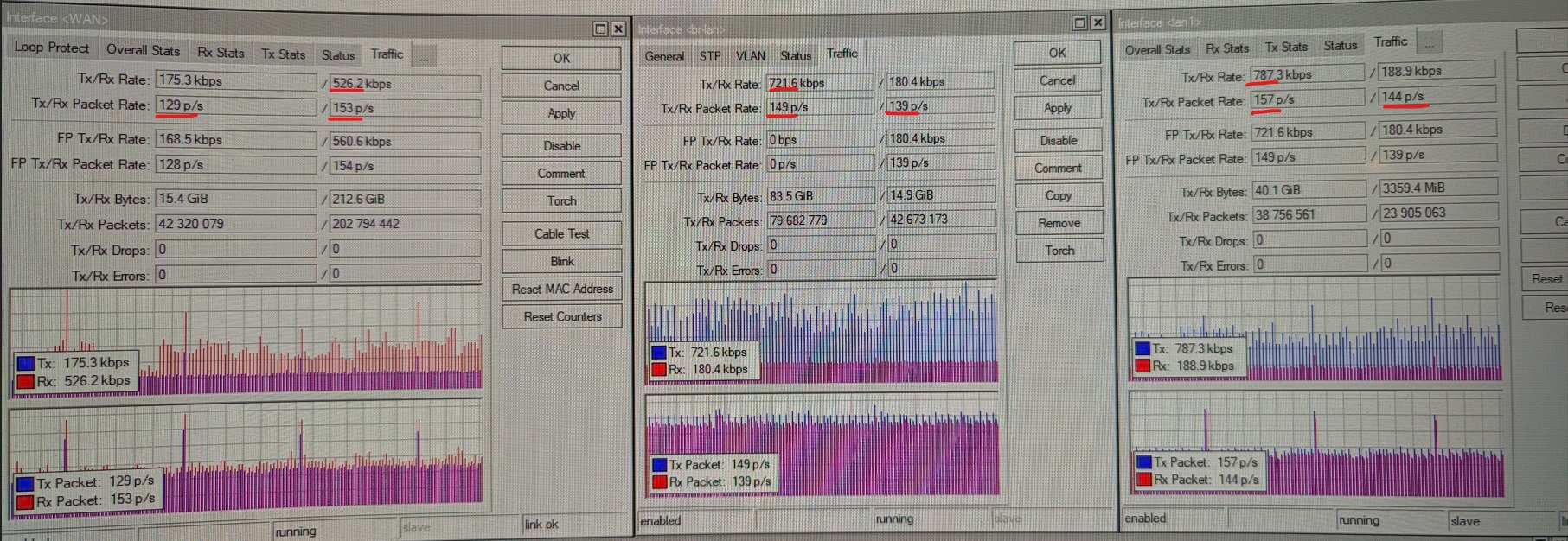Click 'slave' in lan1 status bar
This screenshot has height=541, width=1568.
[1465, 521]
